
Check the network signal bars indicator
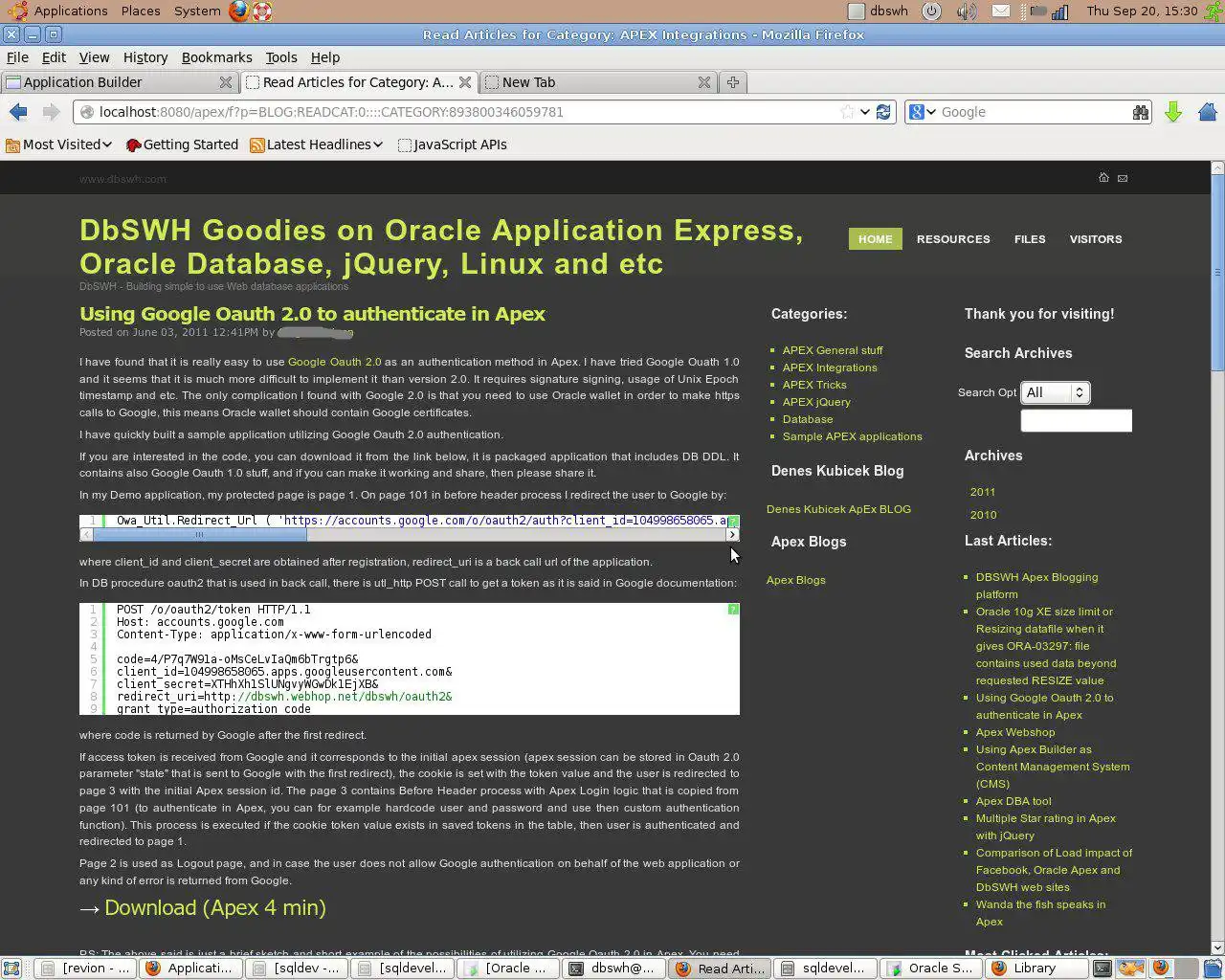tap(1059, 11)
